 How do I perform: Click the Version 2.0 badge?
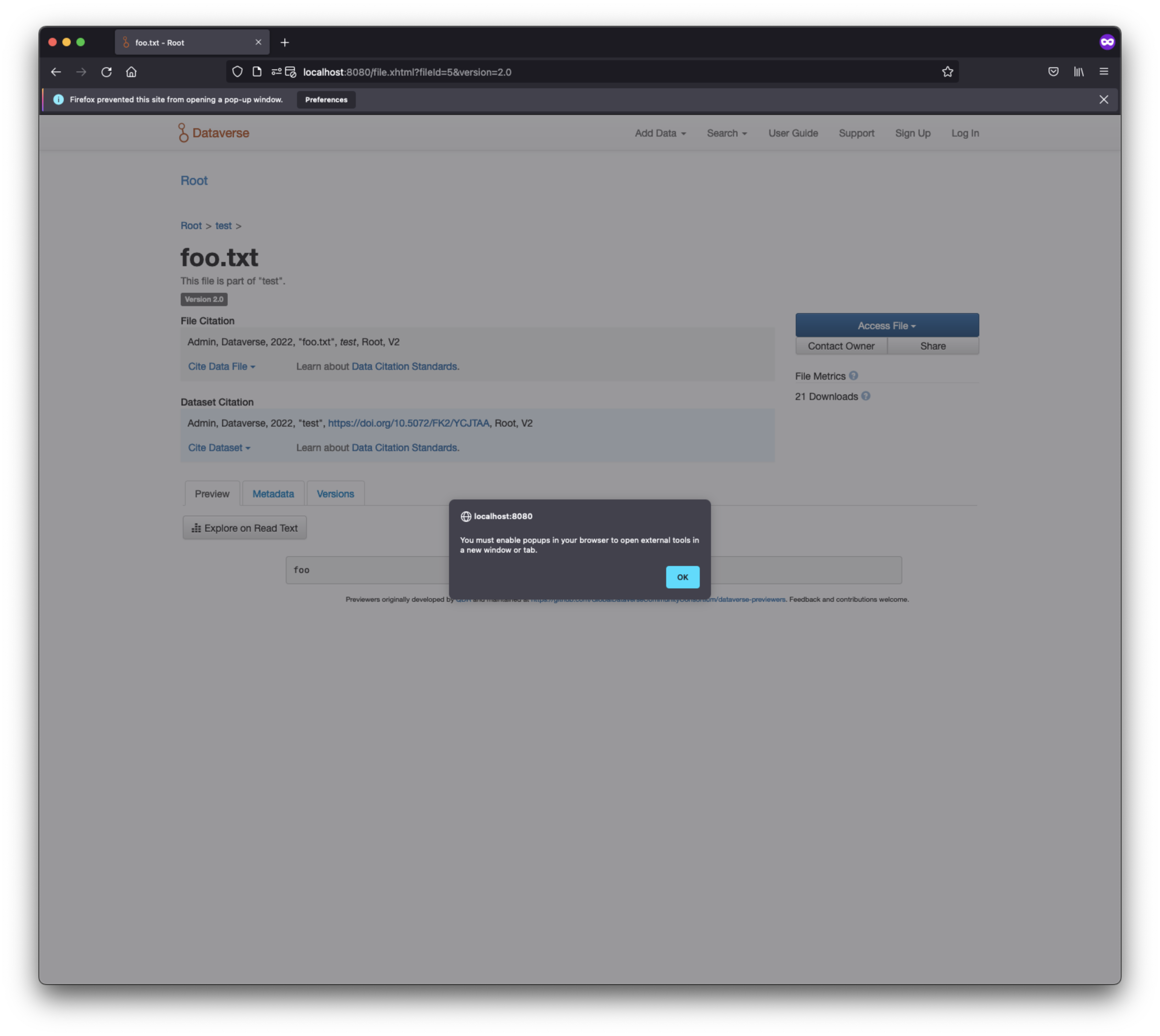[204, 299]
